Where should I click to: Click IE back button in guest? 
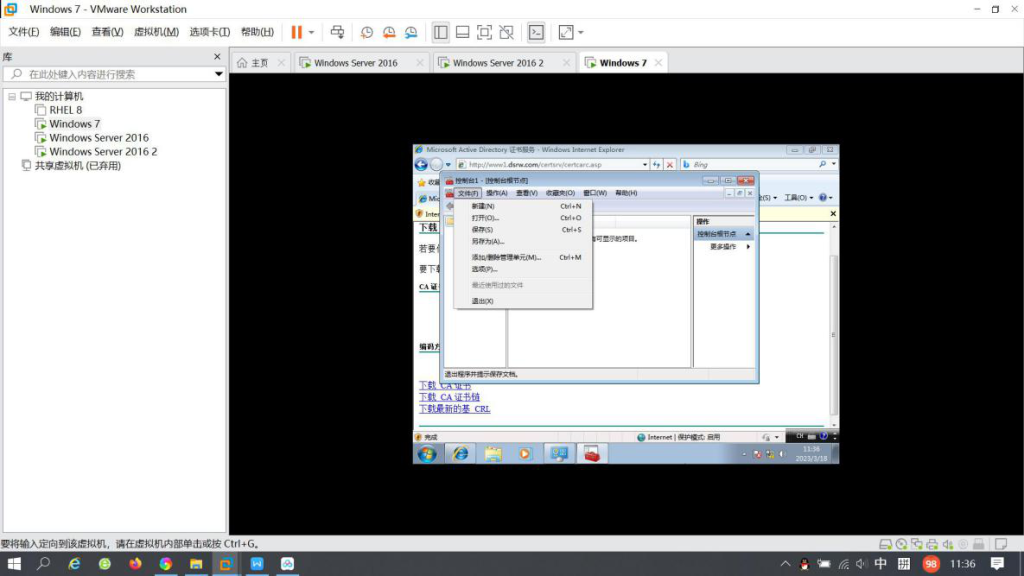pos(421,165)
